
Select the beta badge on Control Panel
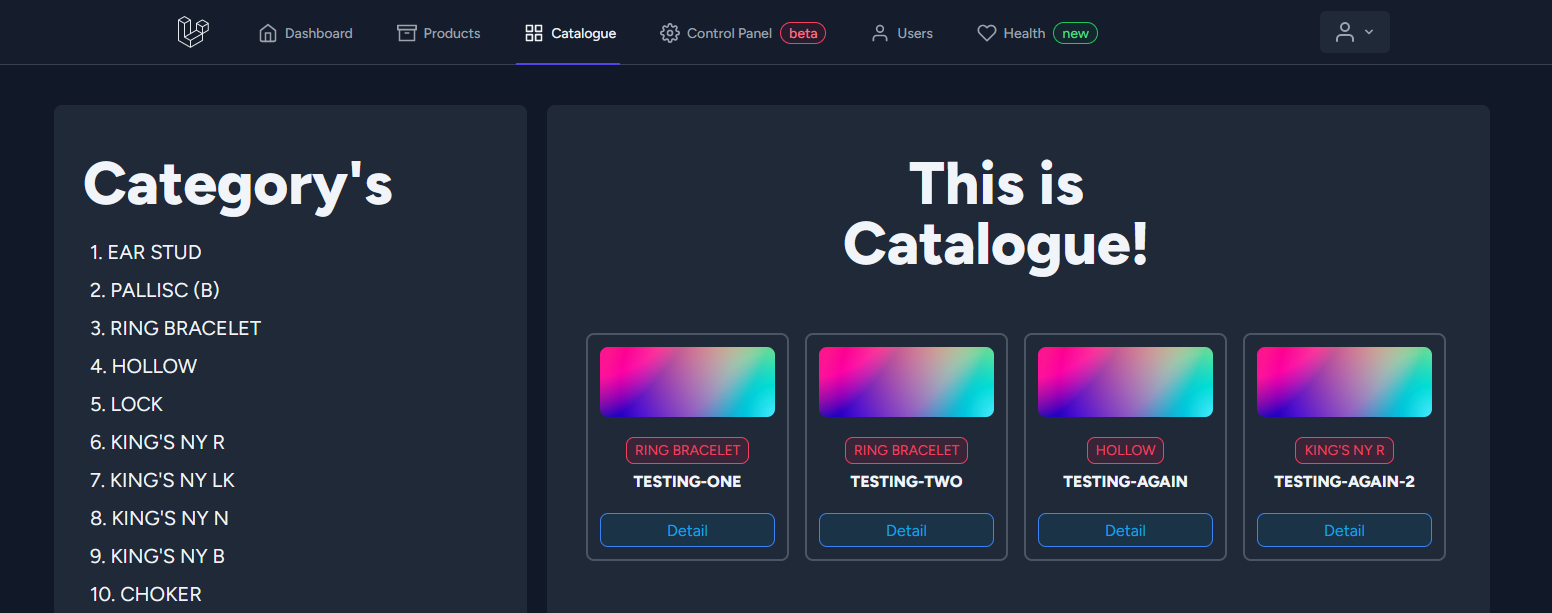tap(803, 32)
